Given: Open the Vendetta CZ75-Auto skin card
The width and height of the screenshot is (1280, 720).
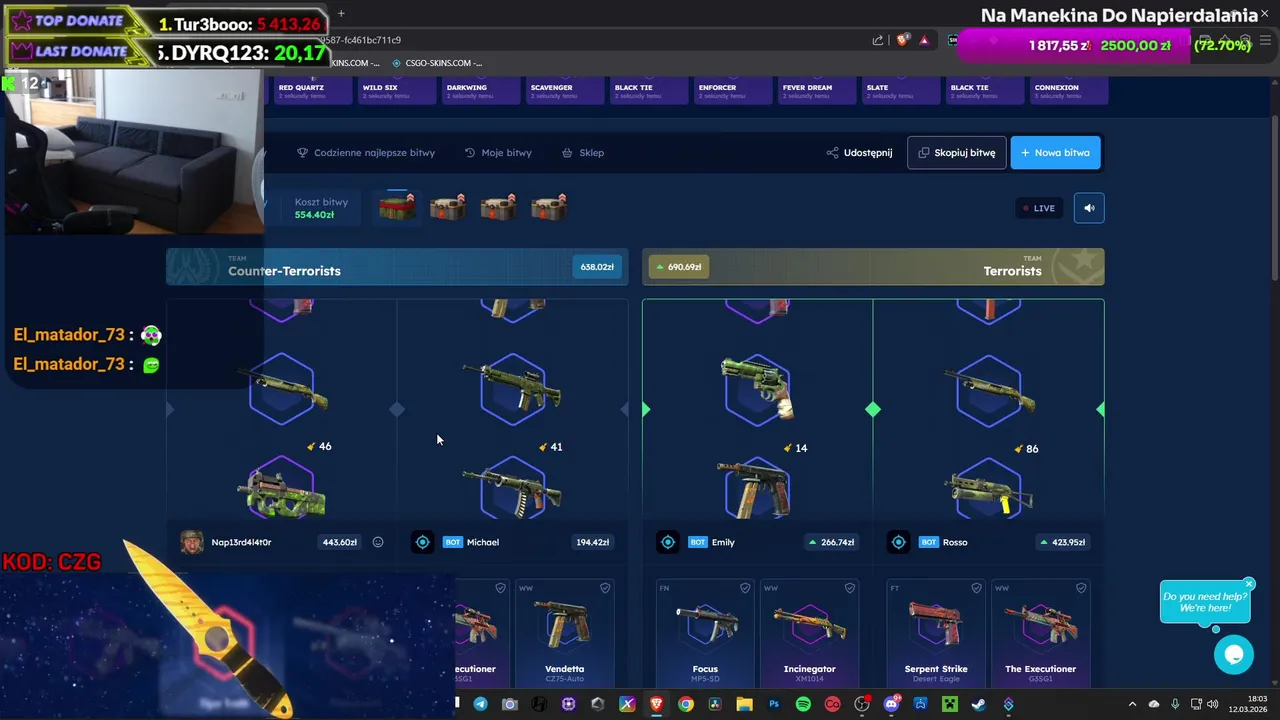Looking at the screenshot, I should tap(565, 633).
